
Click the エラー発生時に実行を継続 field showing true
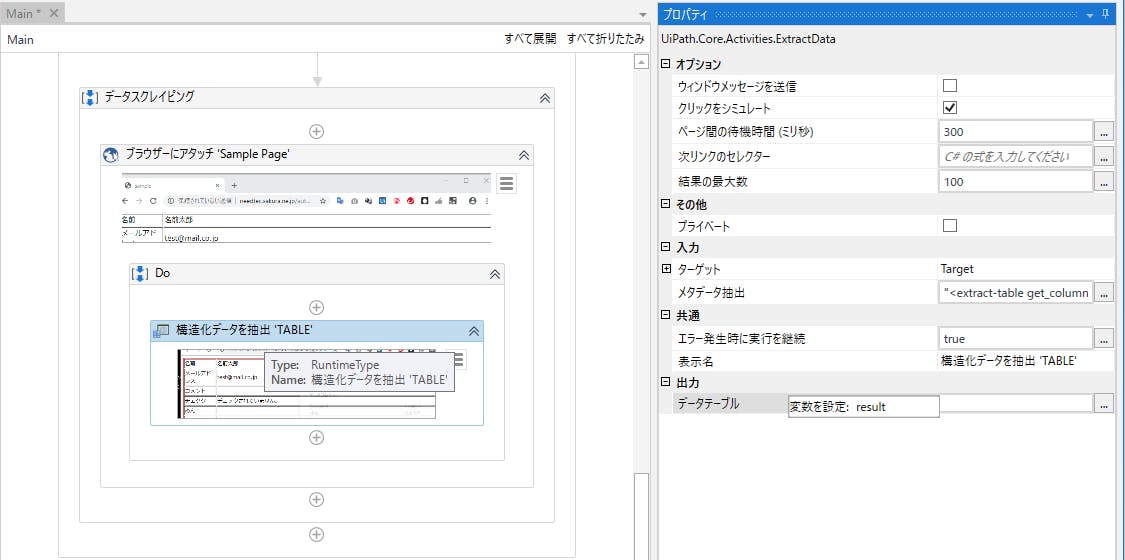pyautogui.click(x=1015, y=338)
